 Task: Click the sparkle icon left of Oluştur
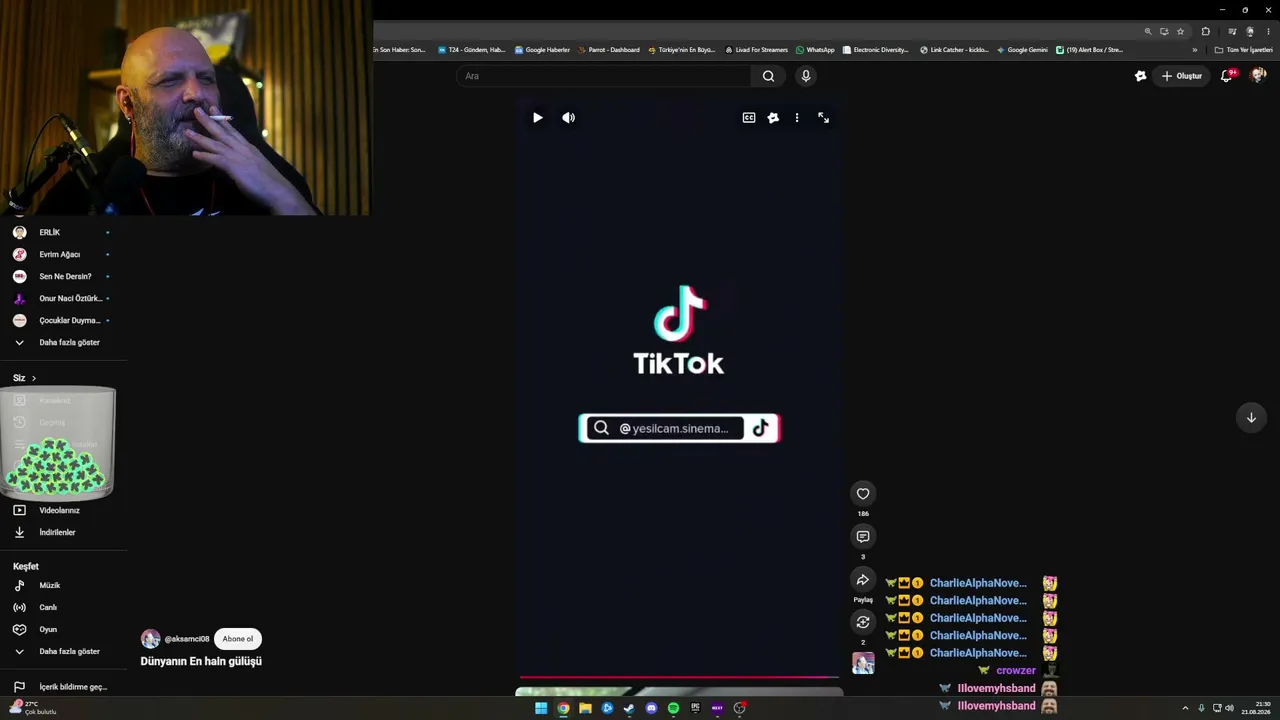click(1140, 76)
